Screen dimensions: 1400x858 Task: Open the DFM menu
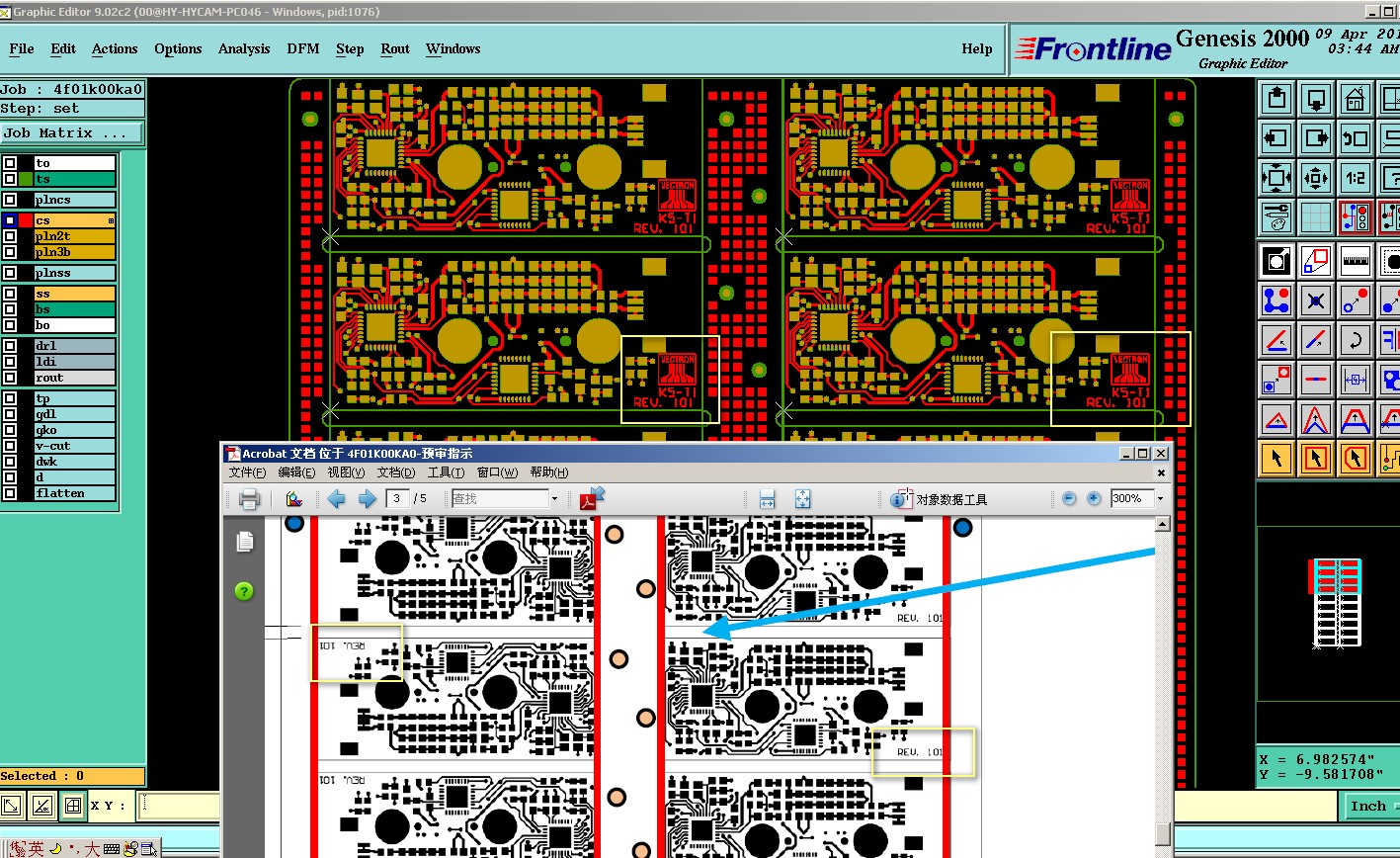point(303,48)
